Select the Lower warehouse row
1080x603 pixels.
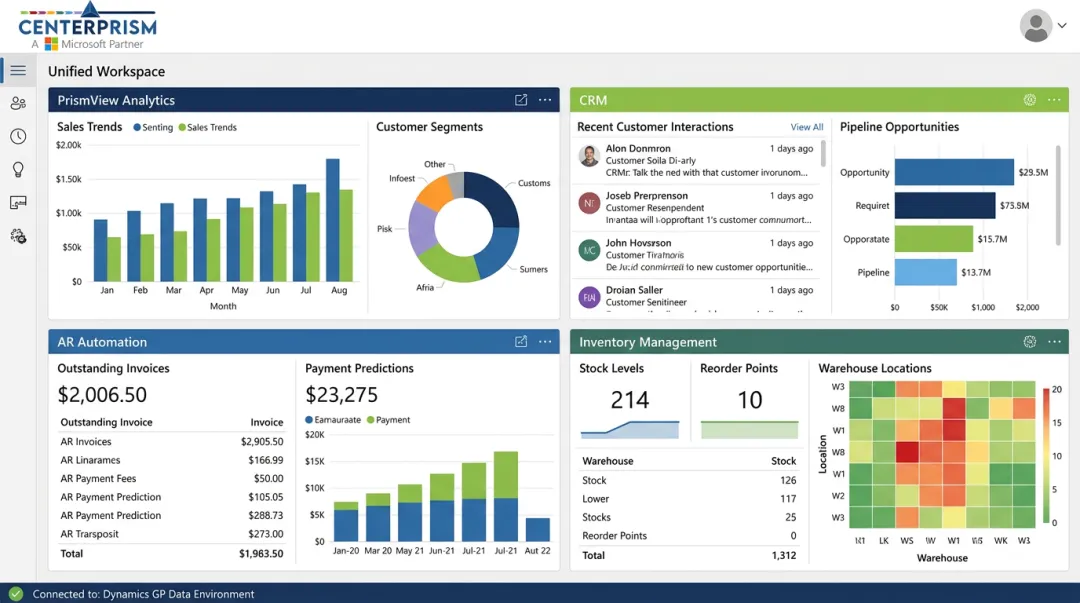click(689, 498)
